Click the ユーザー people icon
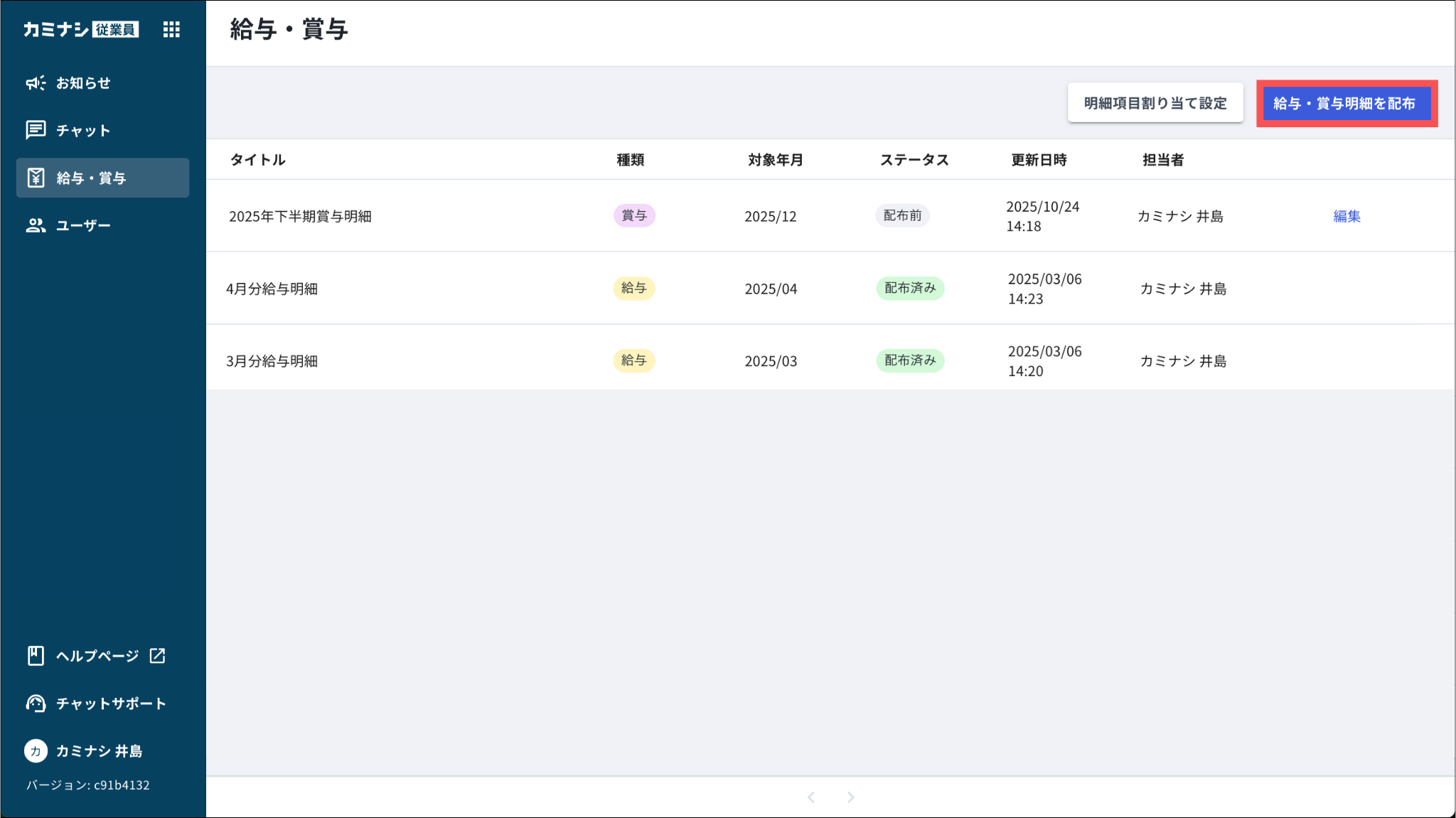 click(36, 225)
